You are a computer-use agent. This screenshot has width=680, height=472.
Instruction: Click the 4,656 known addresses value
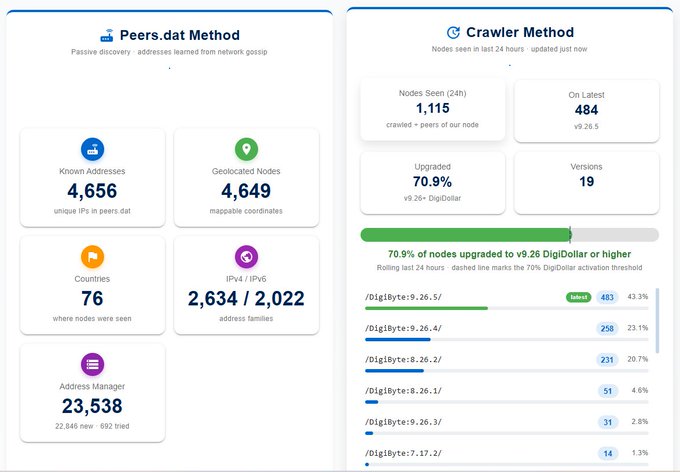(x=92, y=191)
